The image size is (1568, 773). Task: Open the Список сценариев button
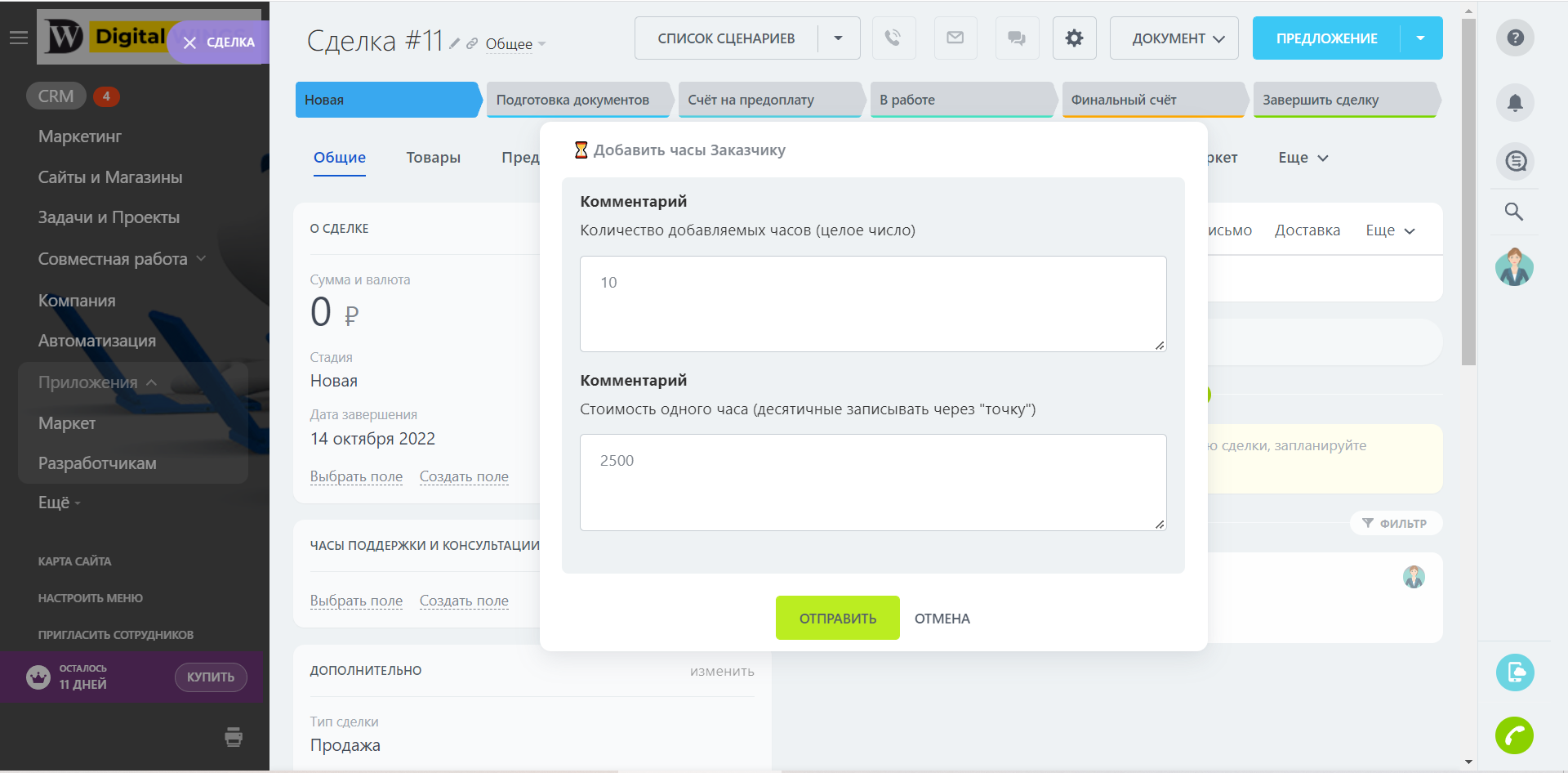(726, 38)
